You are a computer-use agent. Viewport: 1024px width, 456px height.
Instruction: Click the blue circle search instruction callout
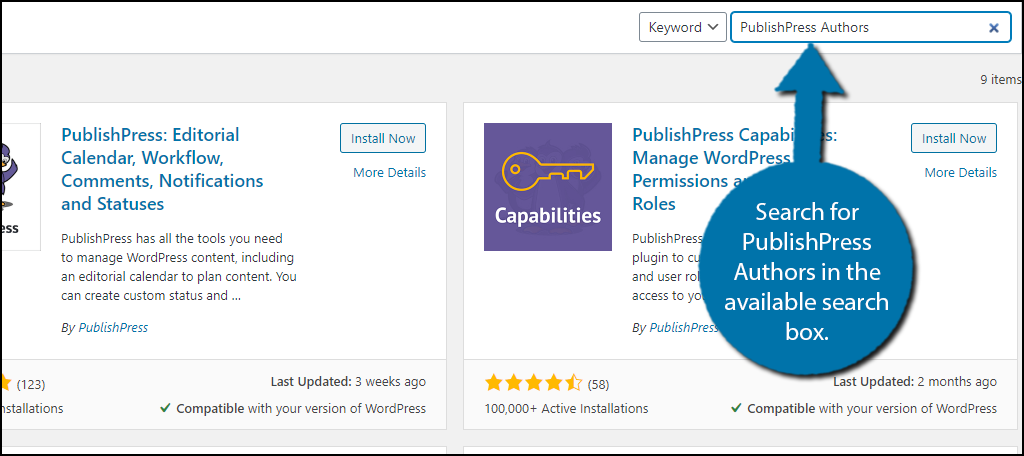[806, 271]
